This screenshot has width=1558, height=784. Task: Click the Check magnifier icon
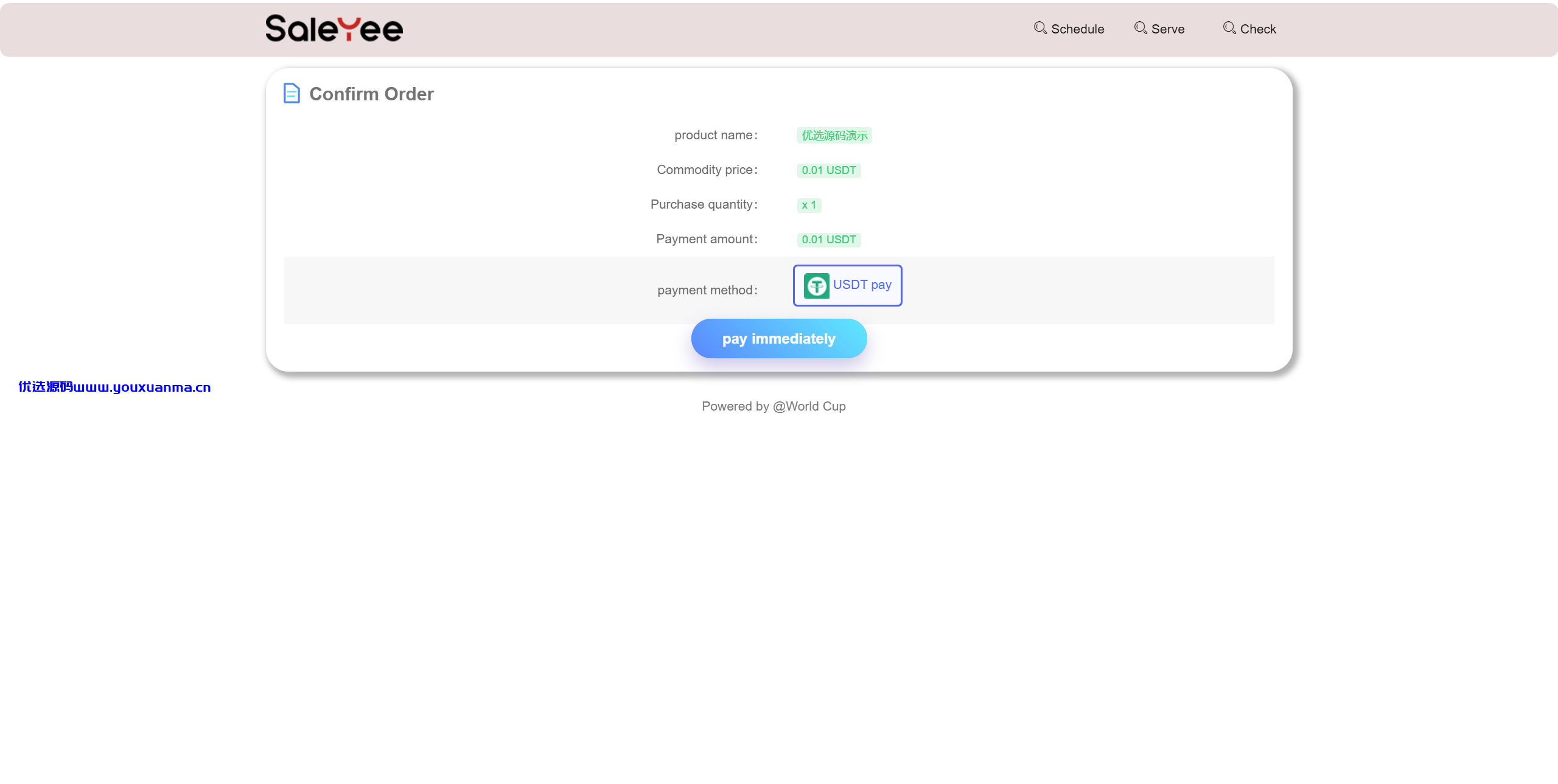coord(1229,28)
